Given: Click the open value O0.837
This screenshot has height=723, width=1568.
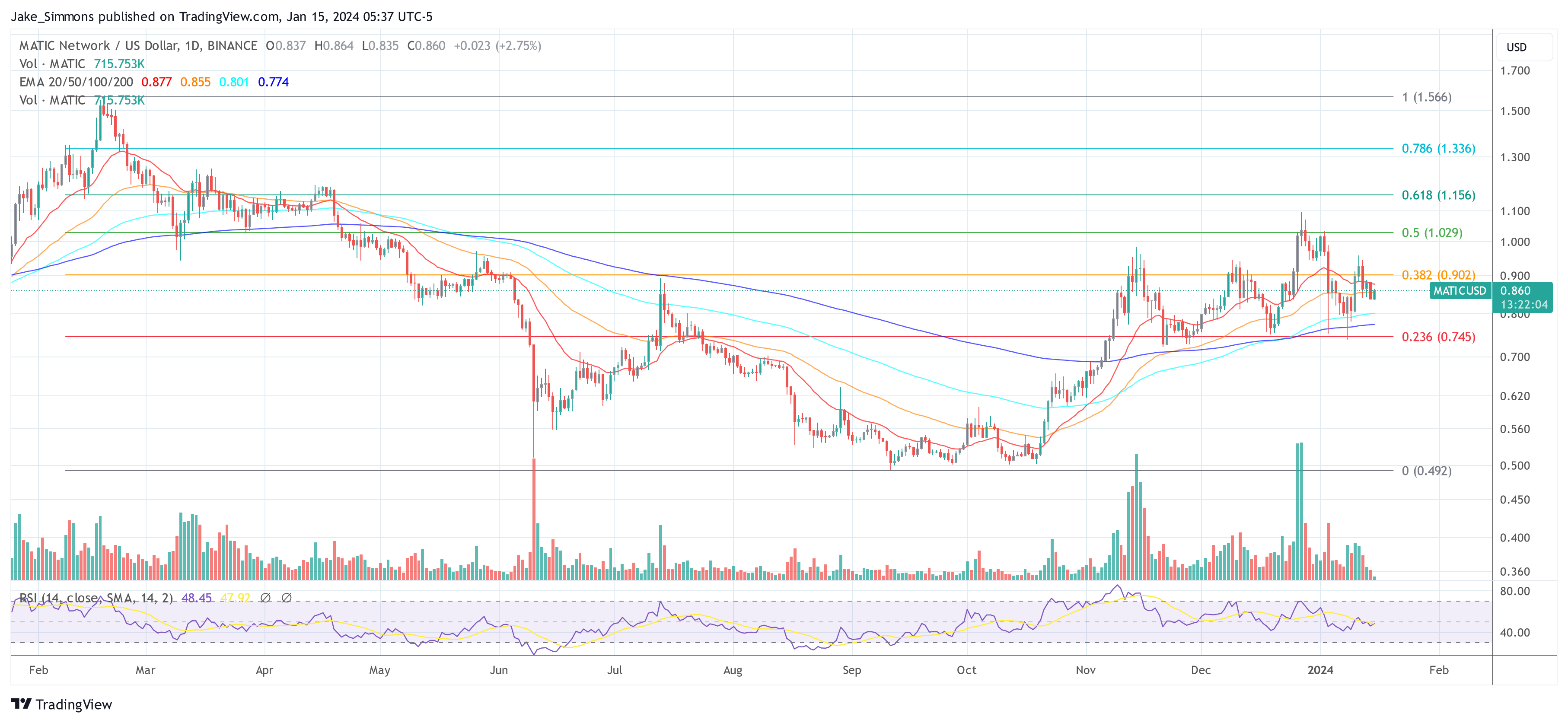Looking at the screenshot, I should click(286, 46).
